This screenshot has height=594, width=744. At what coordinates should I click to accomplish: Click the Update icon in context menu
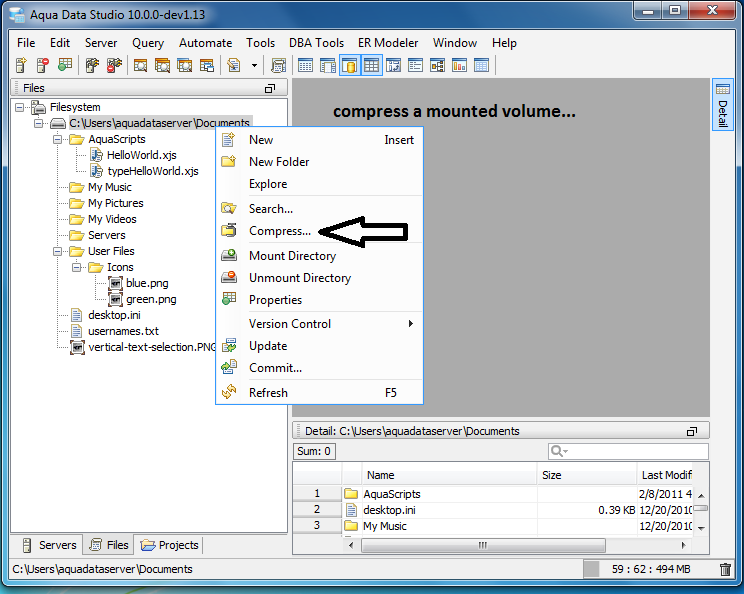click(x=229, y=345)
